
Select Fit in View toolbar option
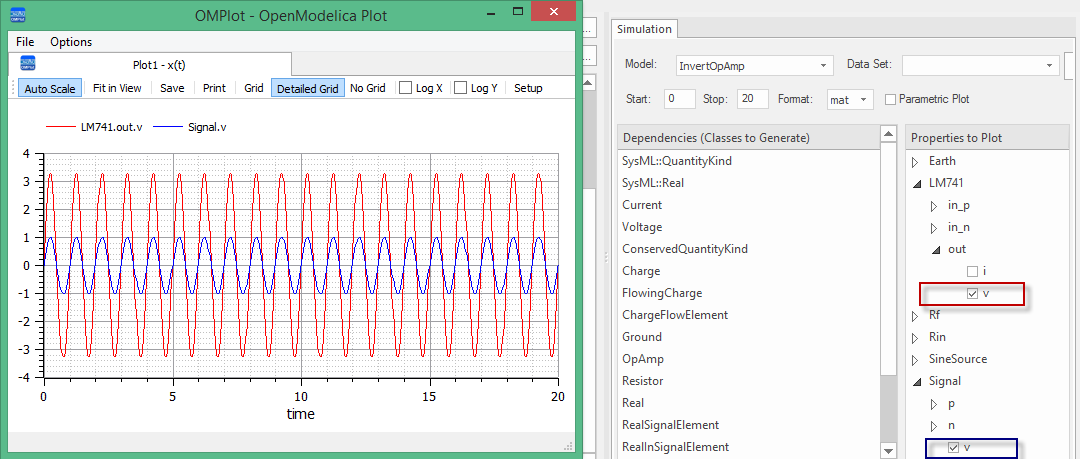[x=117, y=88]
